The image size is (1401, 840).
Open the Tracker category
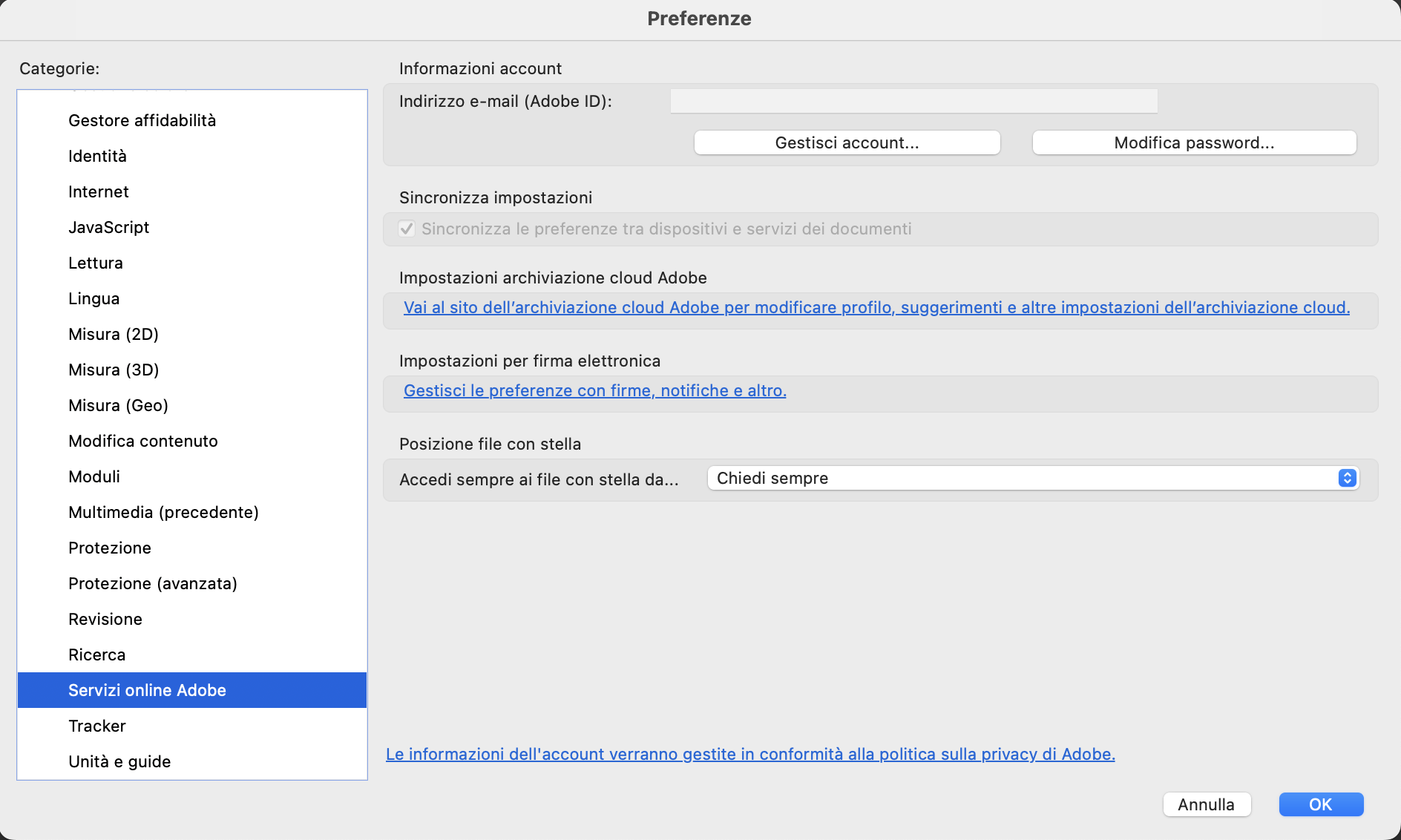192,726
